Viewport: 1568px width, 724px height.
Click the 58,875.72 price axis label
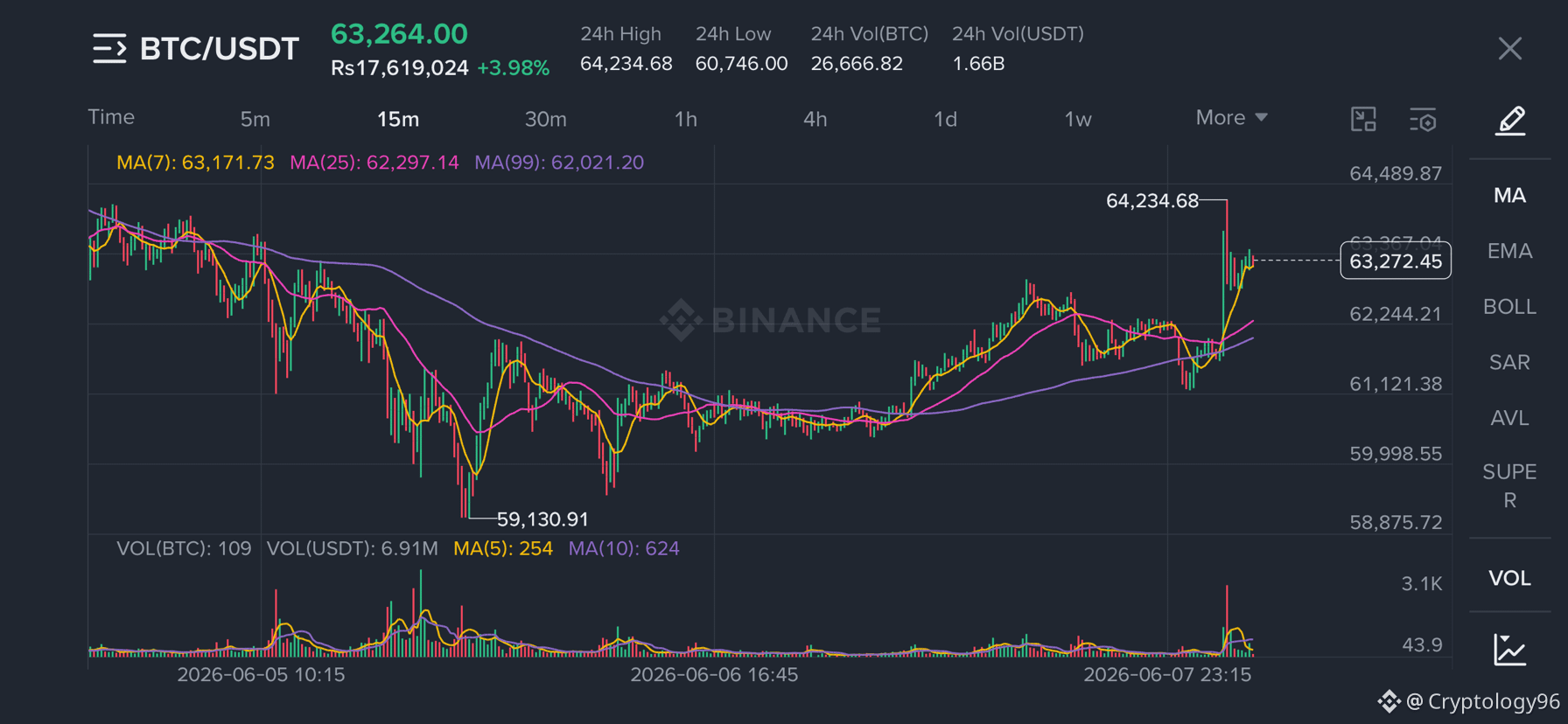[1396, 523]
